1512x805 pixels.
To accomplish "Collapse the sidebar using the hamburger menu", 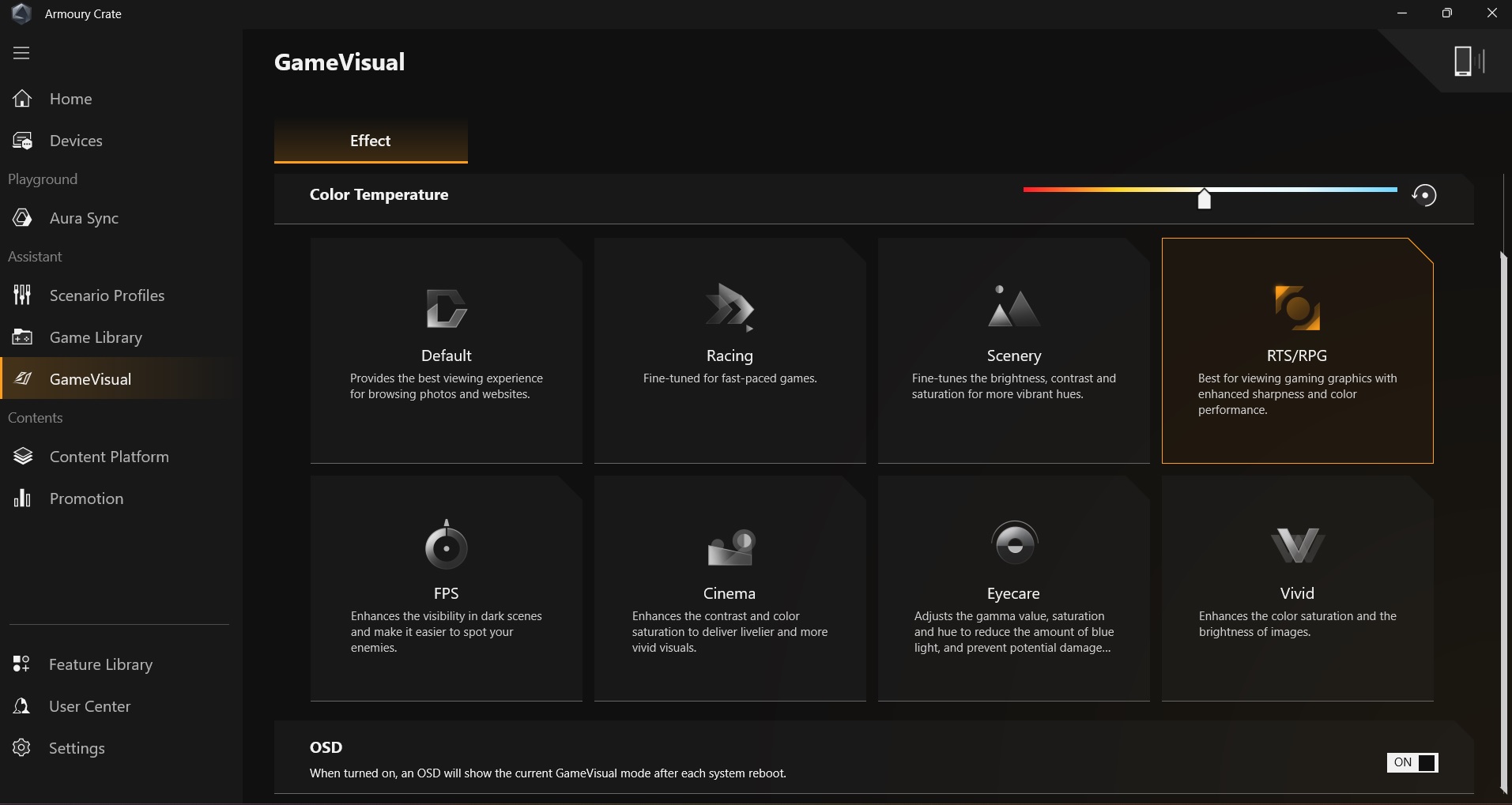I will pos(21,53).
